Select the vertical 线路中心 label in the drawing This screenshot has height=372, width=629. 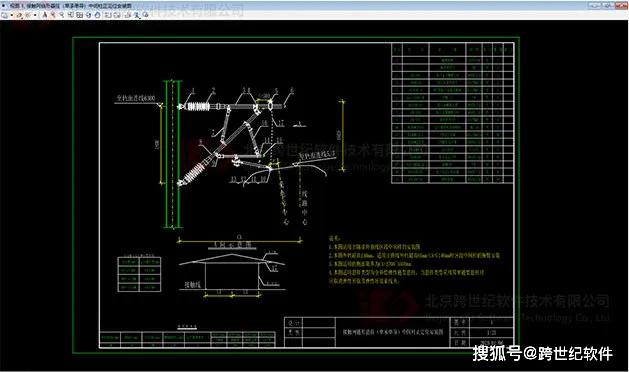coord(304,207)
